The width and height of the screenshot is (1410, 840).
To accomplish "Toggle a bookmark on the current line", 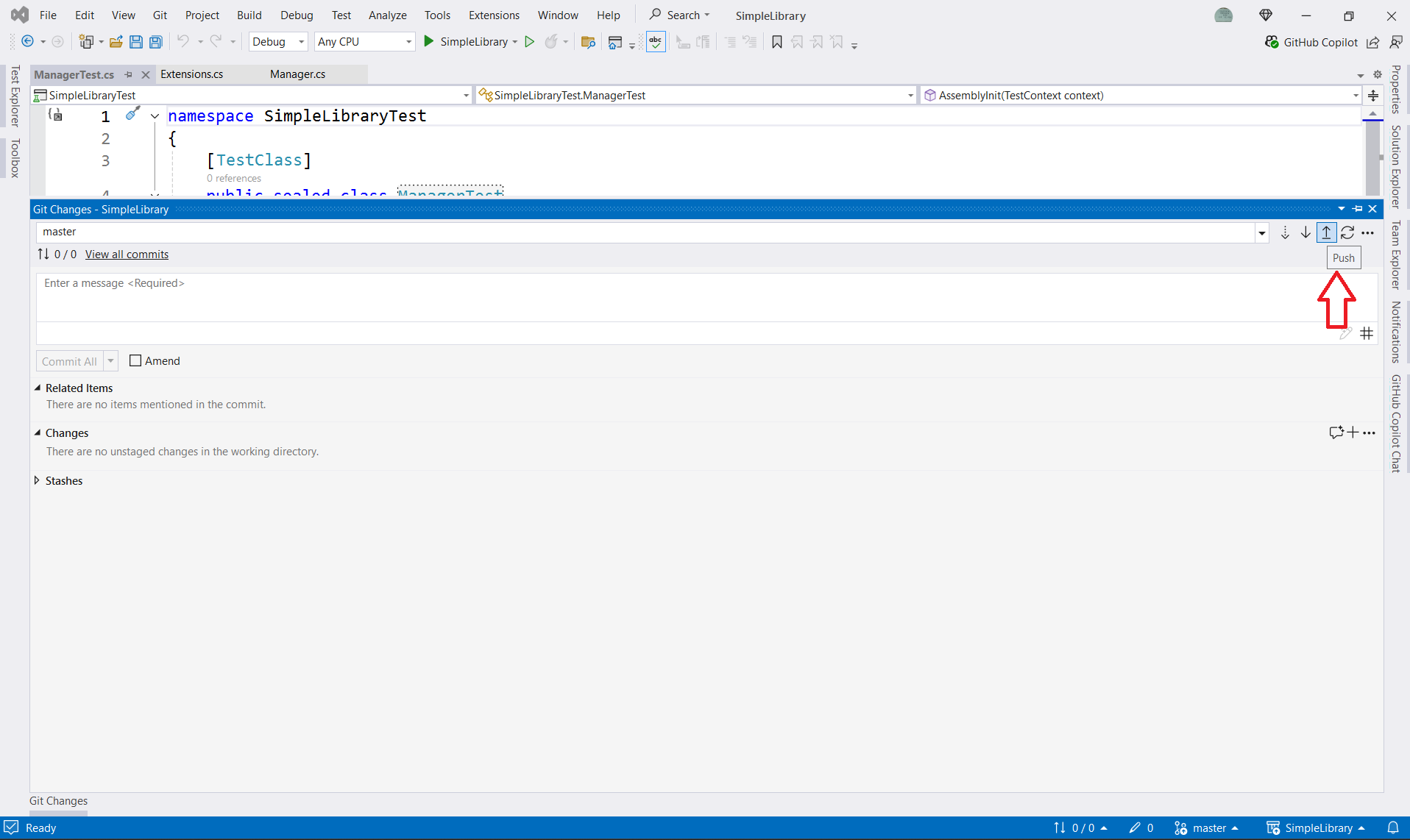I will (x=777, y=42).
